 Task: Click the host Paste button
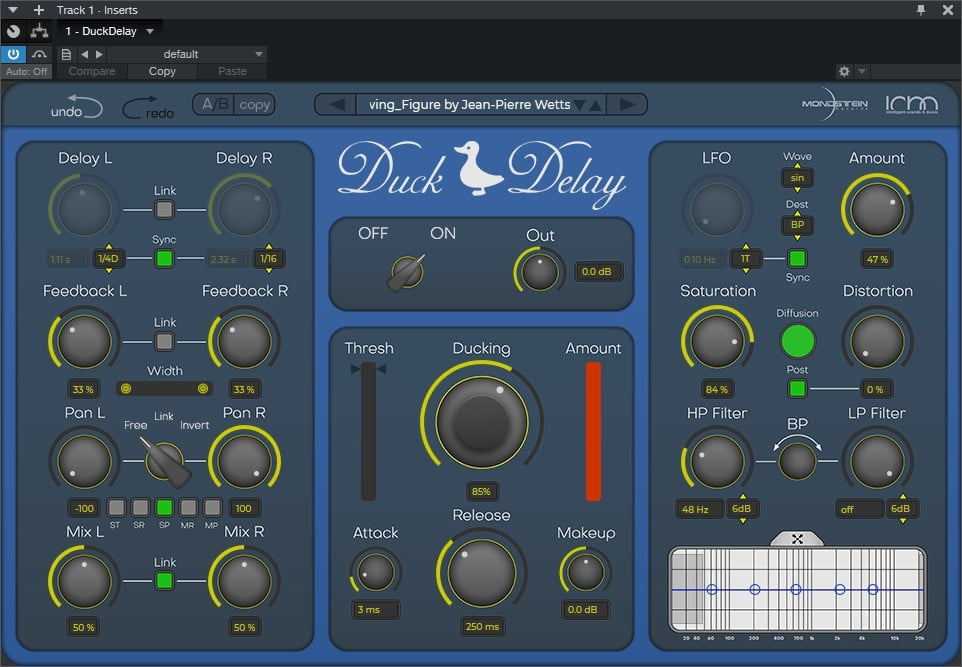pyautogui.click(x=233, y=71)
